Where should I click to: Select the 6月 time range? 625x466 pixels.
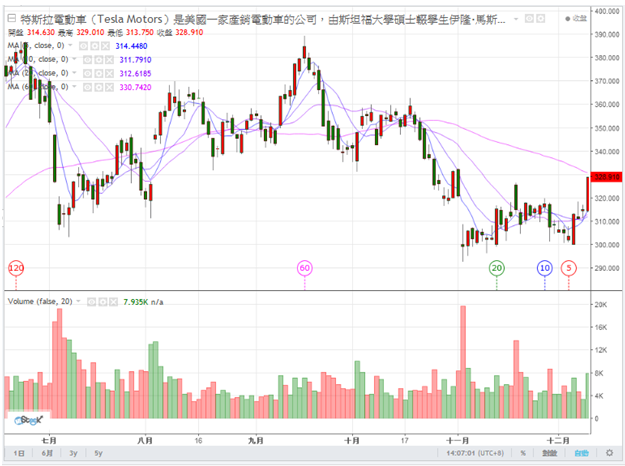click(x=47, y=453)
